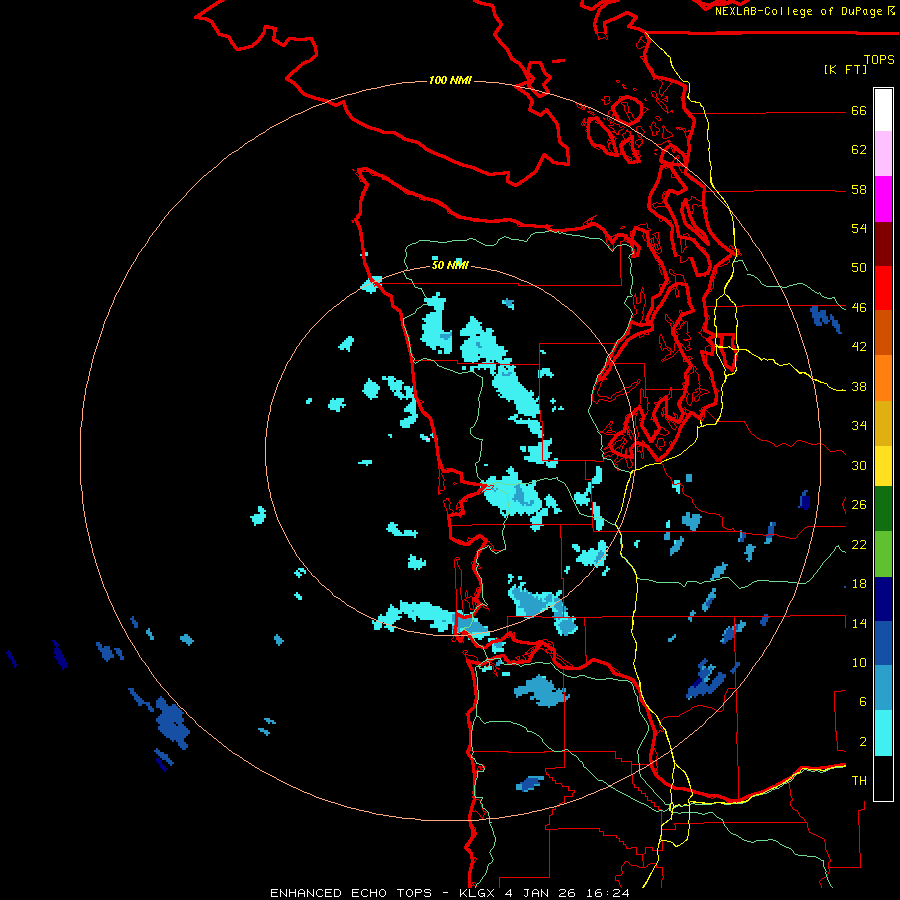
Task: Click the 42 value on the legend
Action: click(x=859, y=347)
